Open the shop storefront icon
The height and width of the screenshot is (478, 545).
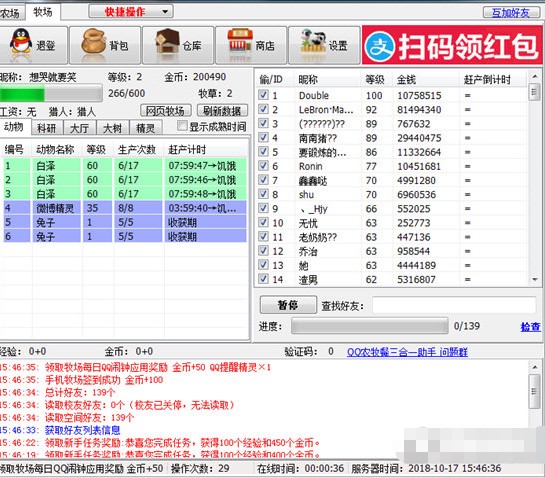239,41
